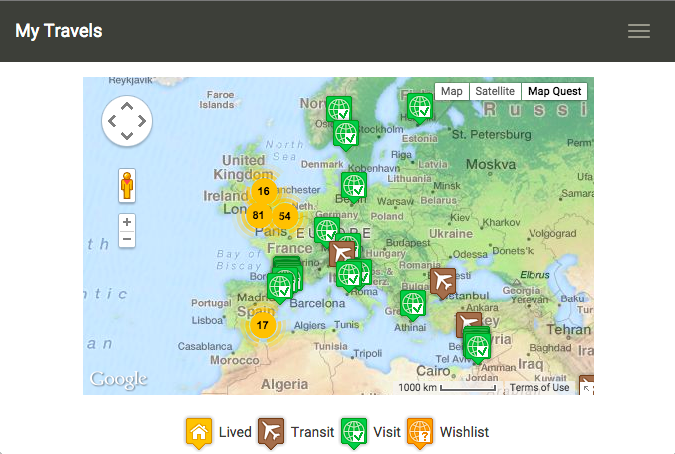This screenshot has width=675, height=454.
Task: Pan the map left with arrow
Action: [112, 121]
